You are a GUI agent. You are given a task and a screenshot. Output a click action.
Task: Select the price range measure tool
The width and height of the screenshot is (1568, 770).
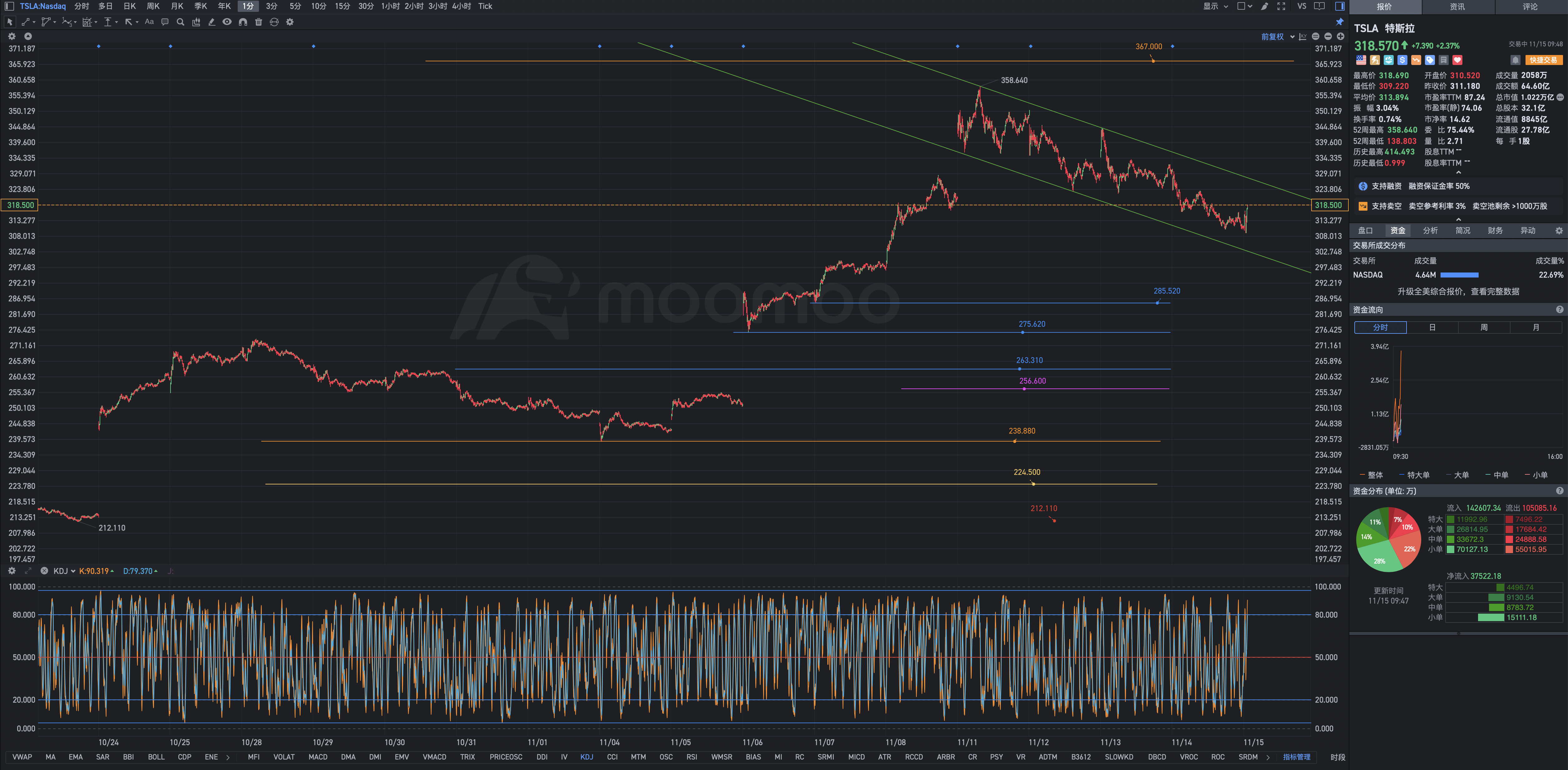click(108, 22)
